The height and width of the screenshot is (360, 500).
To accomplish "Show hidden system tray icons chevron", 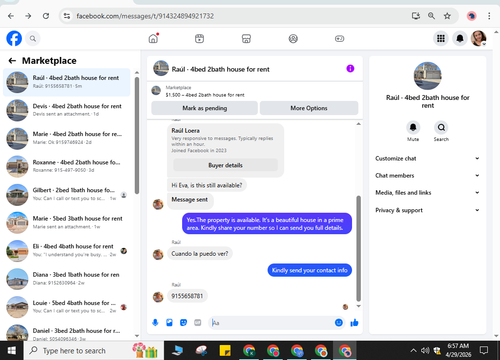I will (413, 351).
